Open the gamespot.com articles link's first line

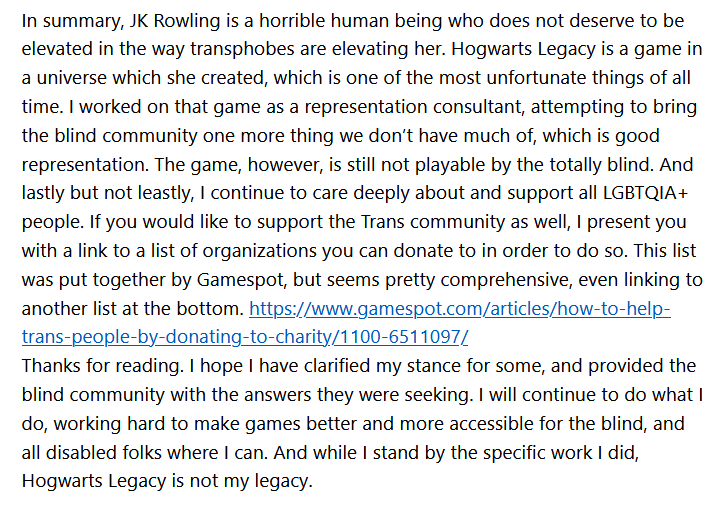460,309
